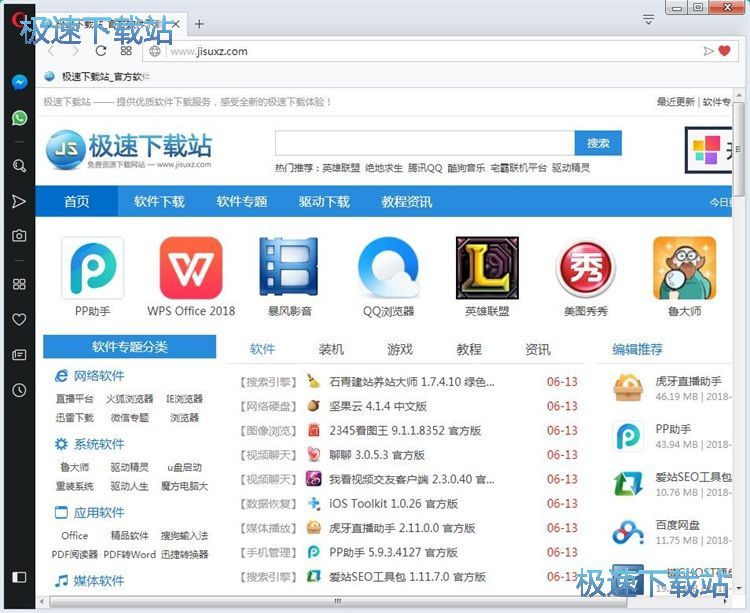This screenshot has width=750, height=613.
Task: Open the tab list menu icon
Action: [648, 20]
